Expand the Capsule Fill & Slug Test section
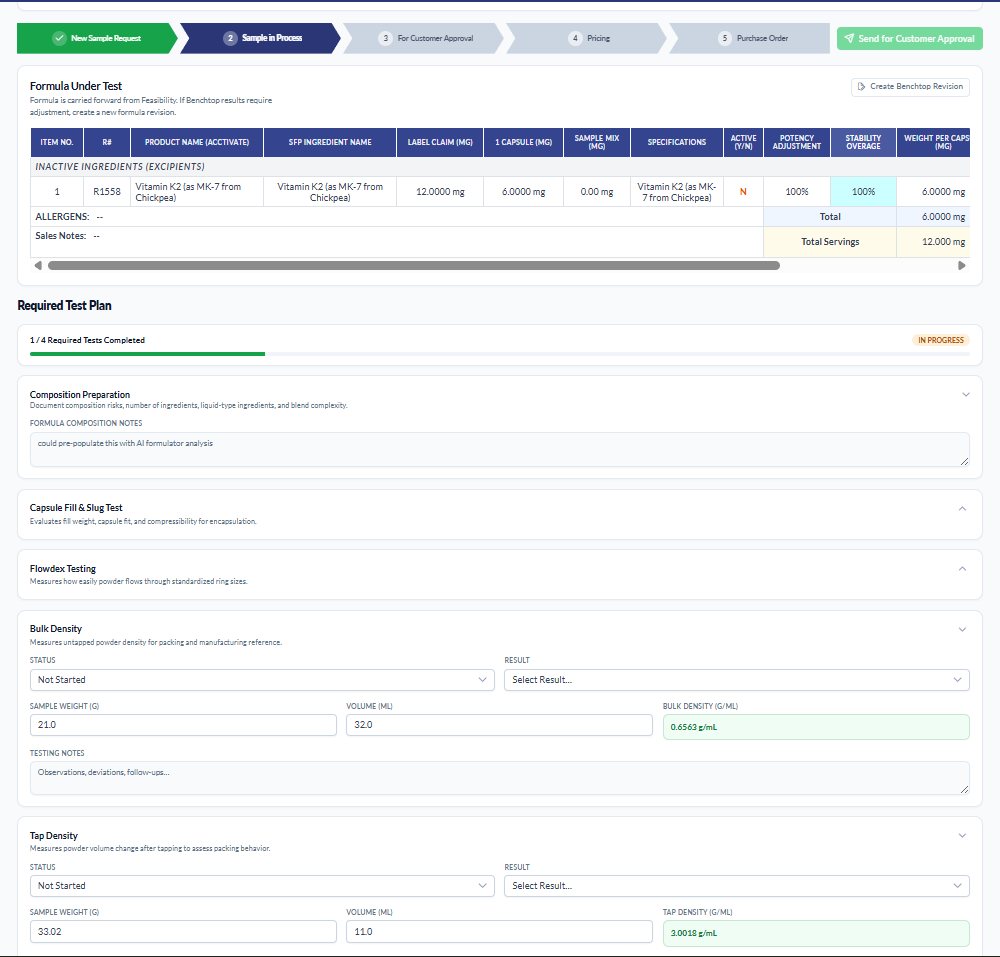This screenshot has width=1000, height=957. coord(962,509)
